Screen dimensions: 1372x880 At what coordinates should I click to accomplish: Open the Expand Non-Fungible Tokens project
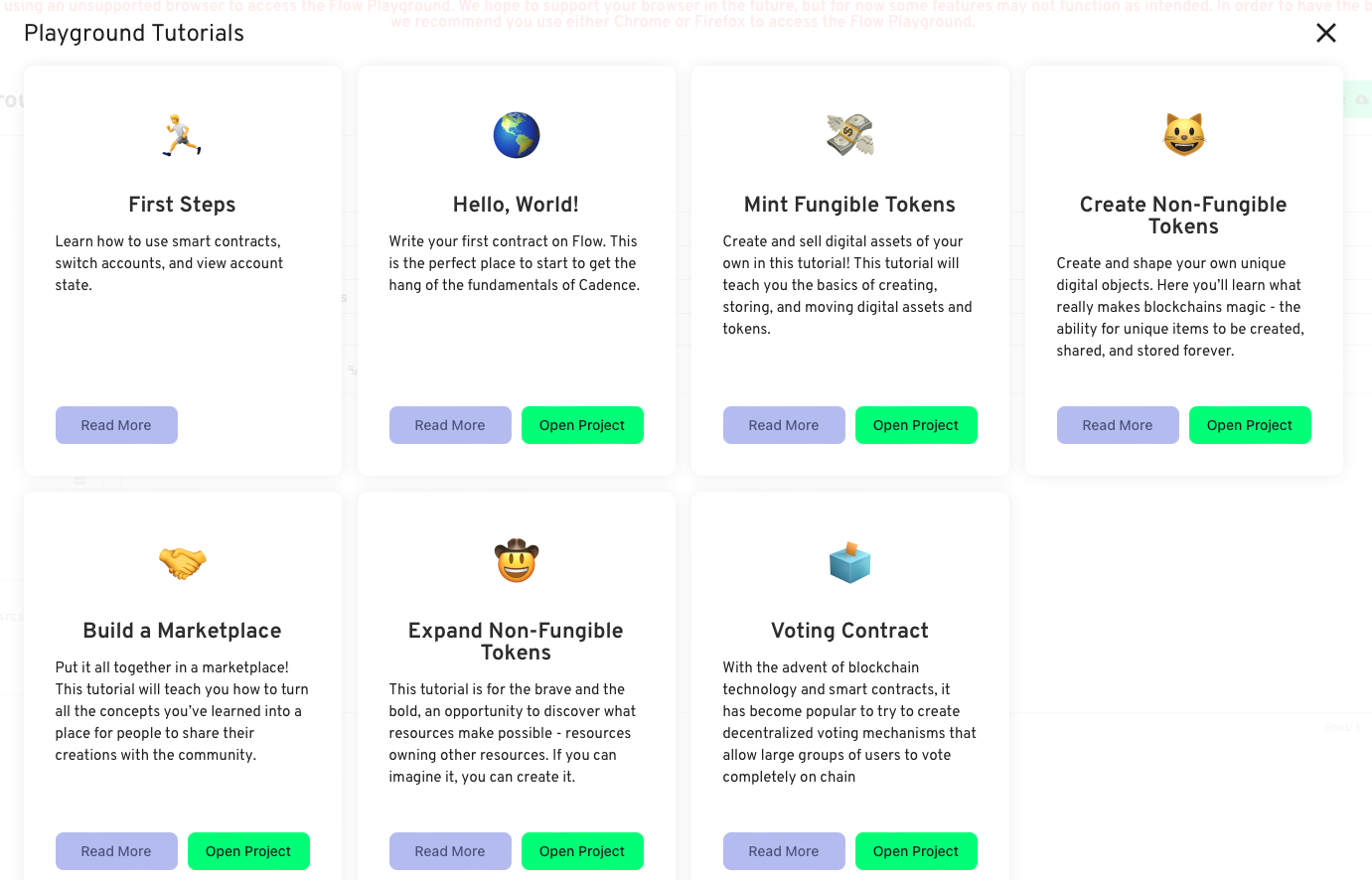582,851
